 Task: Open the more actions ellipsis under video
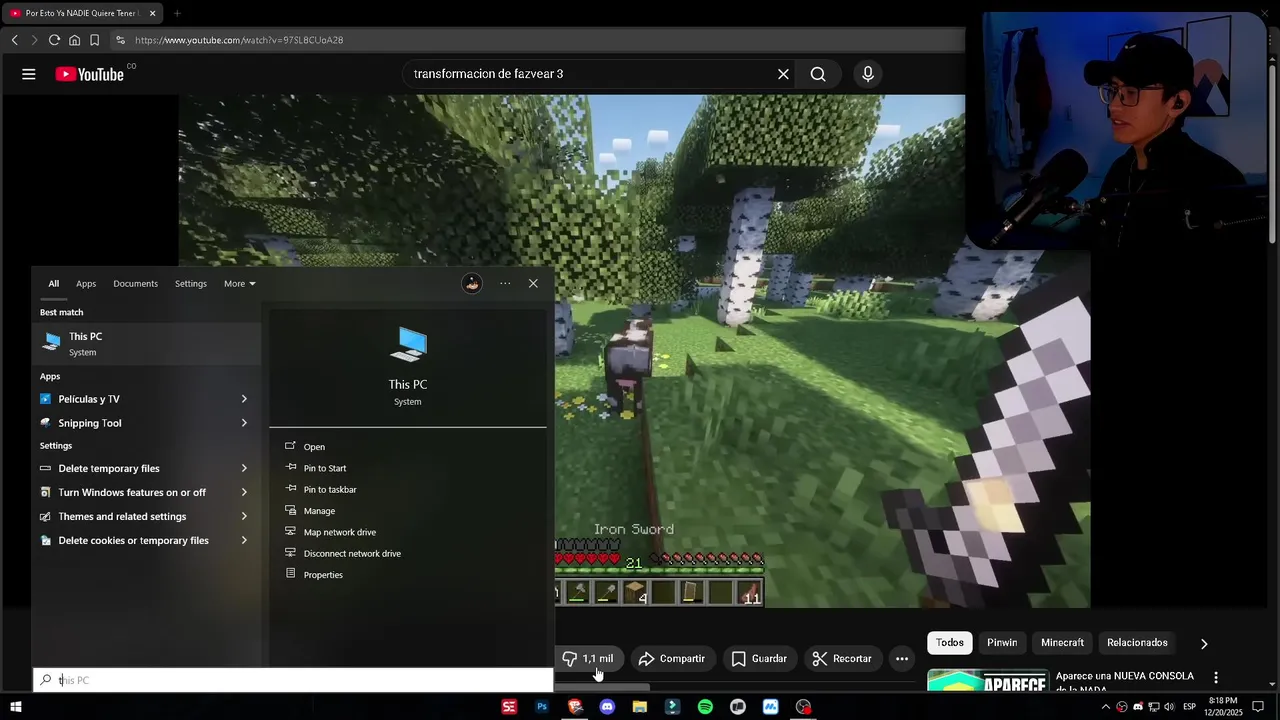pos(902,658)
